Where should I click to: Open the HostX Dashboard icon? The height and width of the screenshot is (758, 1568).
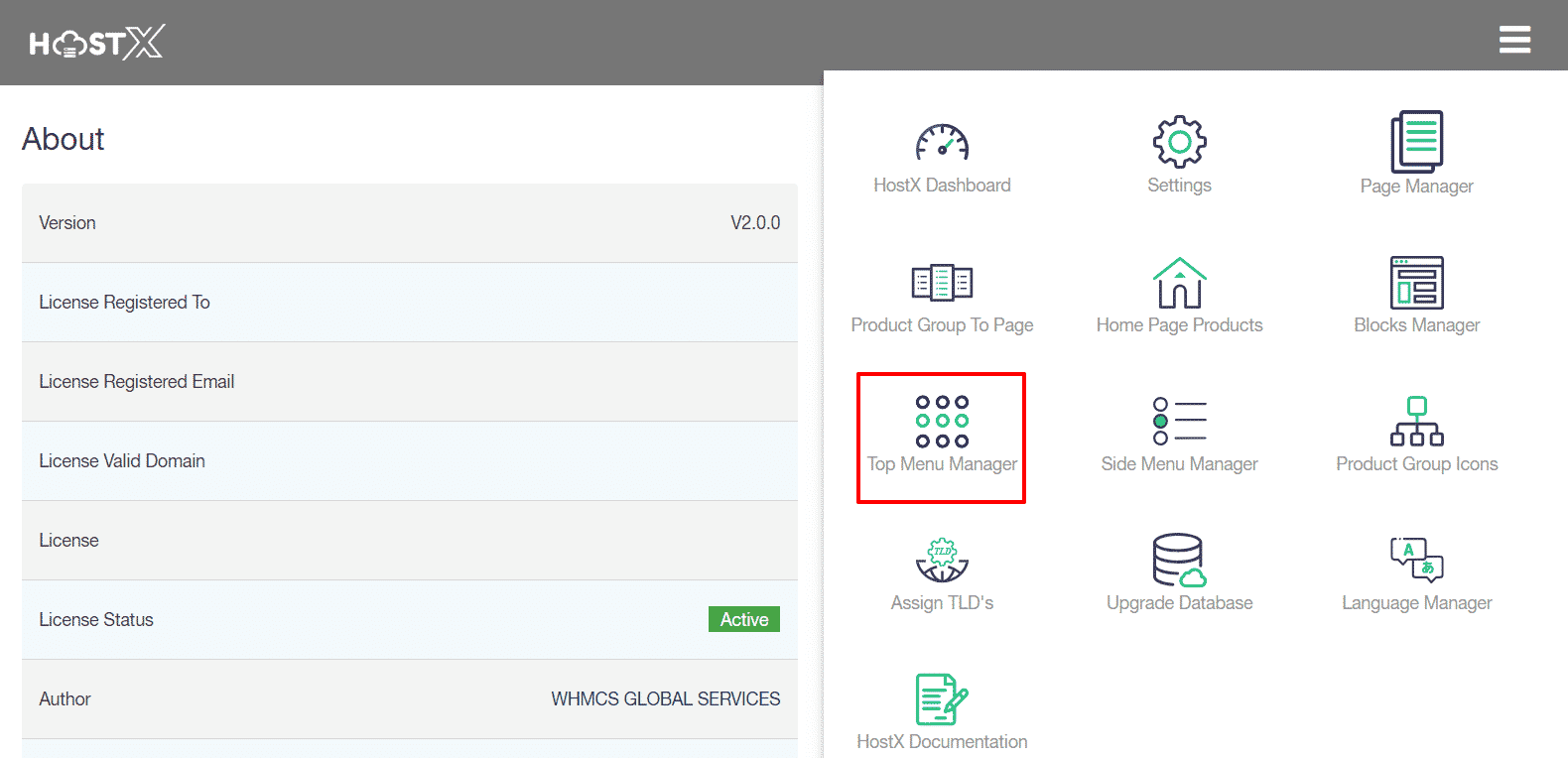(942, 143)
